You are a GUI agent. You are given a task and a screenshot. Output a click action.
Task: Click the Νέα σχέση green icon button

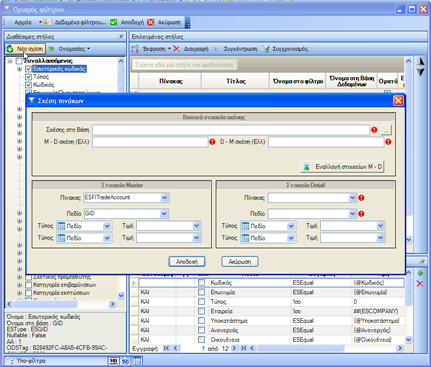click(25, 49)
